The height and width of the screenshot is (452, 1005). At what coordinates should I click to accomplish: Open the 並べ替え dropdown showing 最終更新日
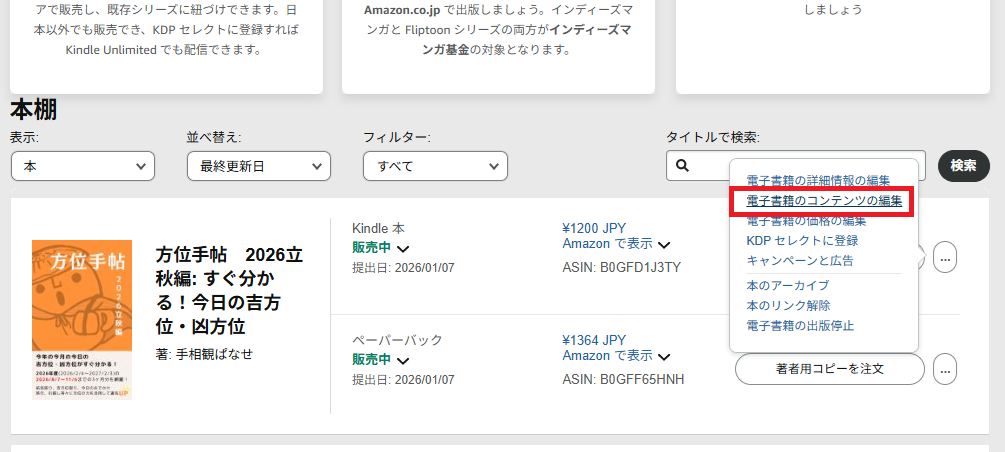[x=259, y=166]
